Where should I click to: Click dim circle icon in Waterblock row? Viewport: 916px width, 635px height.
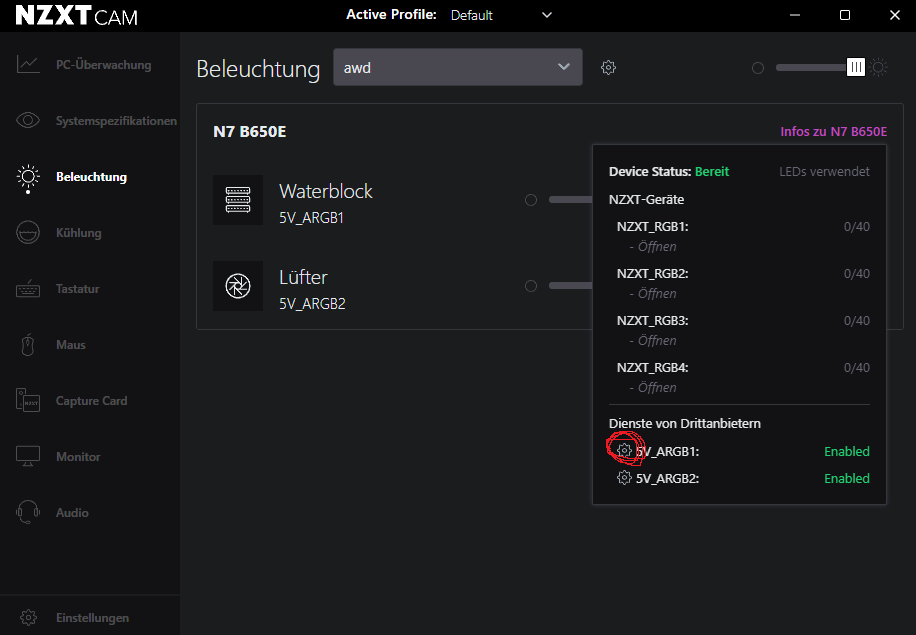click(x=530, y=200)
